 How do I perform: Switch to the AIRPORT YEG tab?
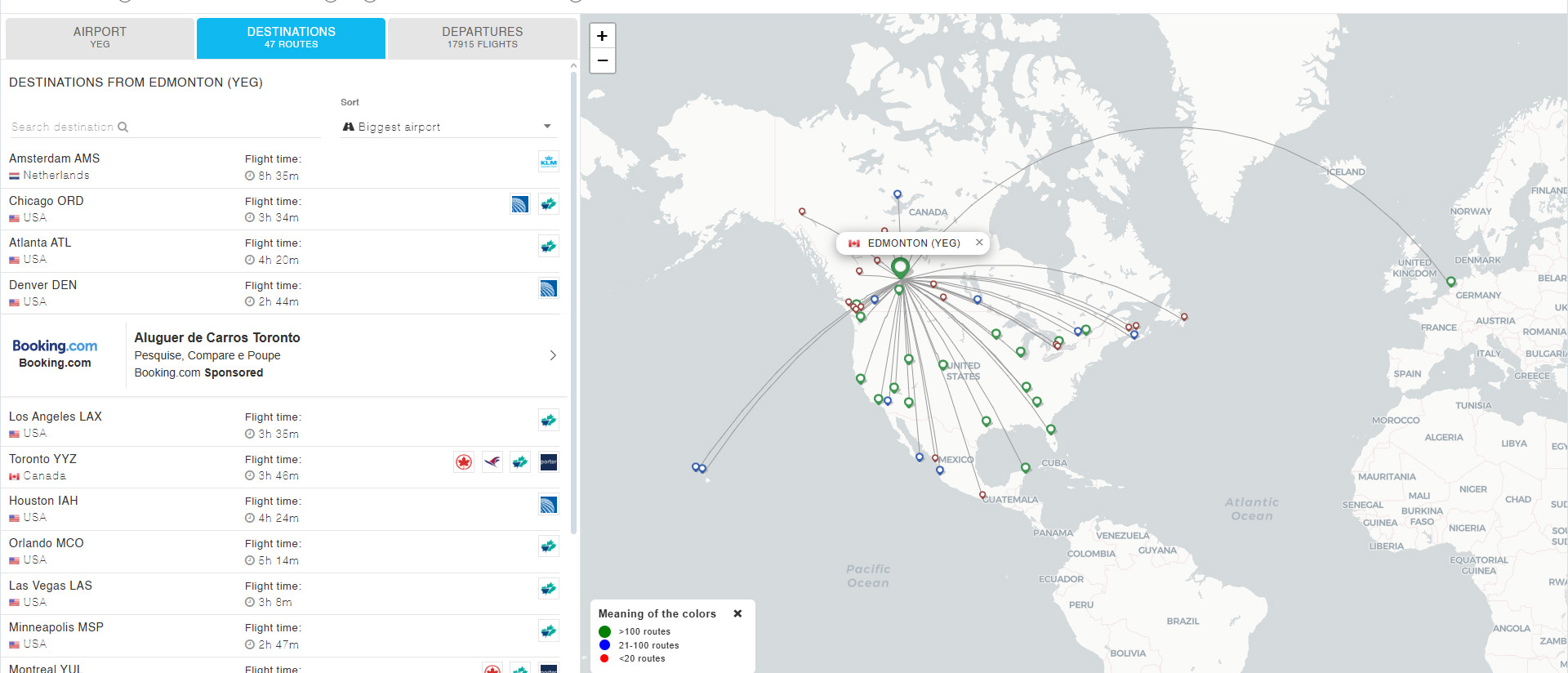click(100, 38)
